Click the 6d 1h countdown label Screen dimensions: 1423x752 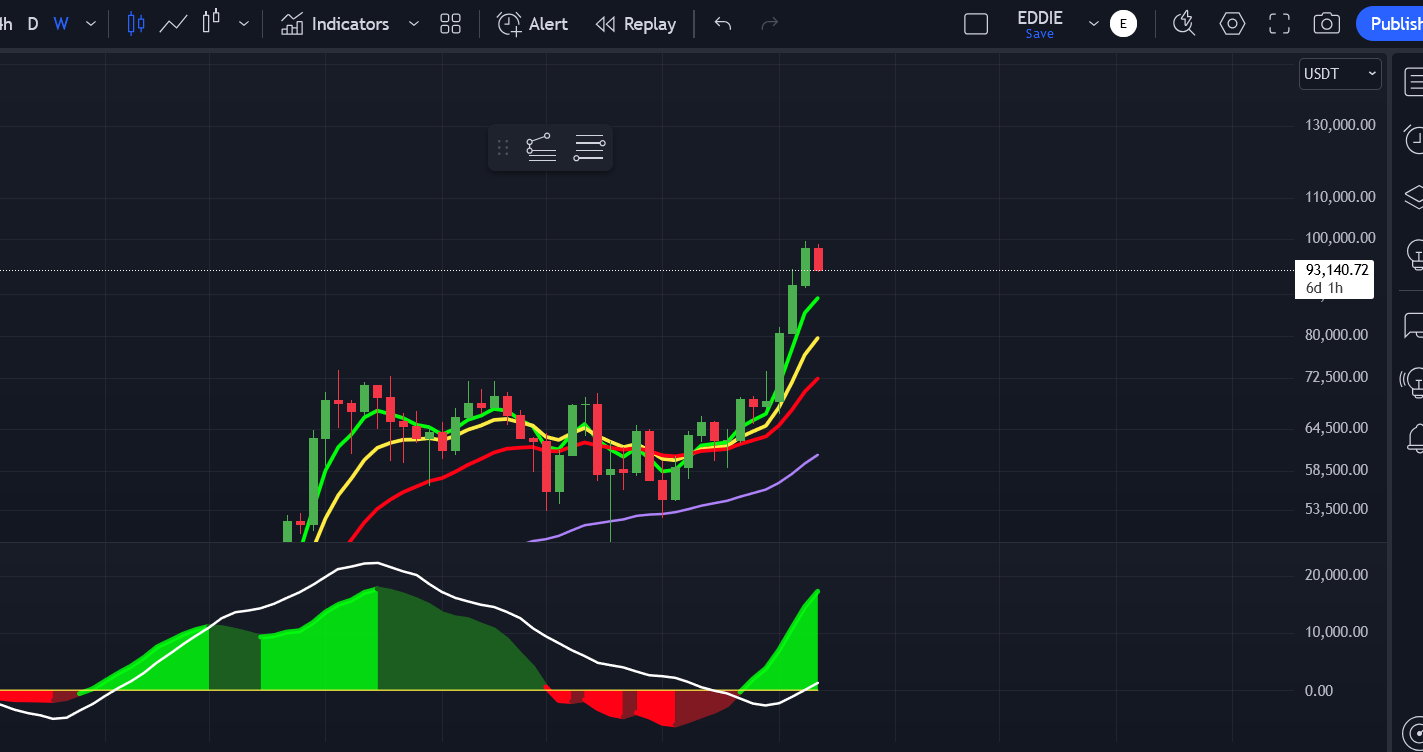point(1324,289)
